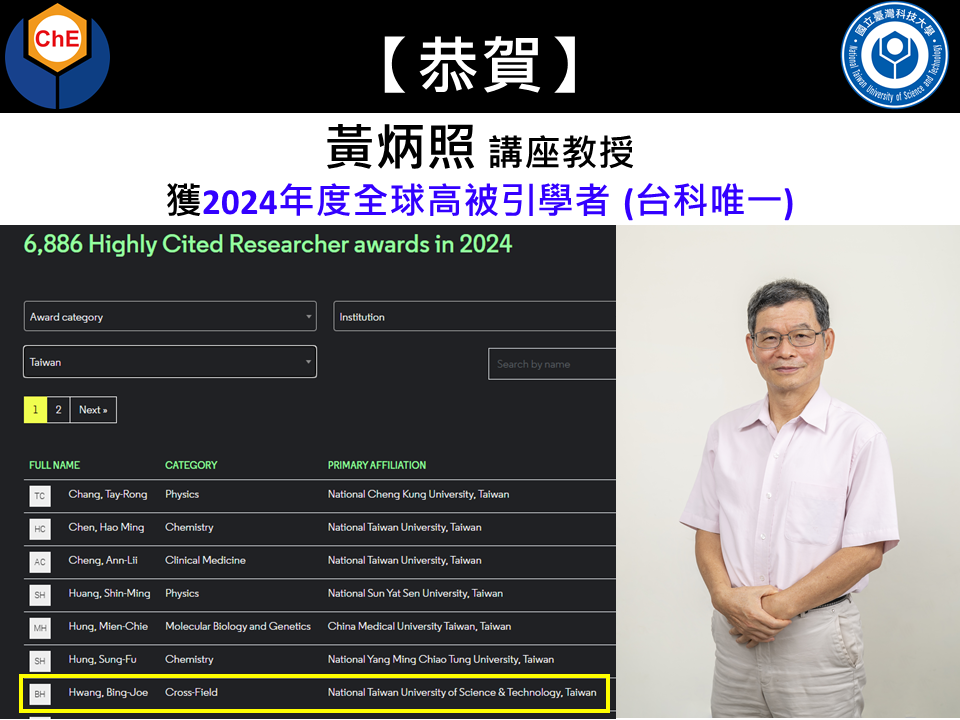Click the NTUST university seal logo
Screen dimensions: 960x720
pyautogui.click(x=895, y=55)
